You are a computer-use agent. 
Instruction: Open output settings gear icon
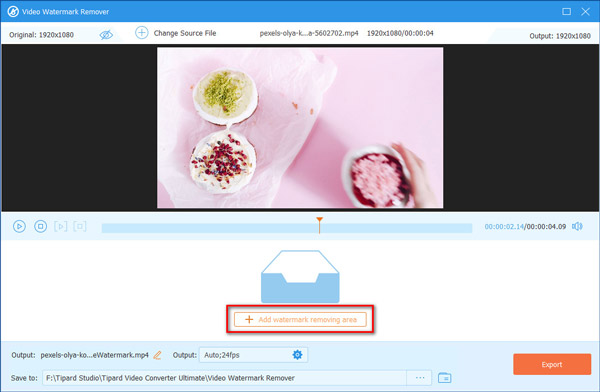click(x=297, y=355)
